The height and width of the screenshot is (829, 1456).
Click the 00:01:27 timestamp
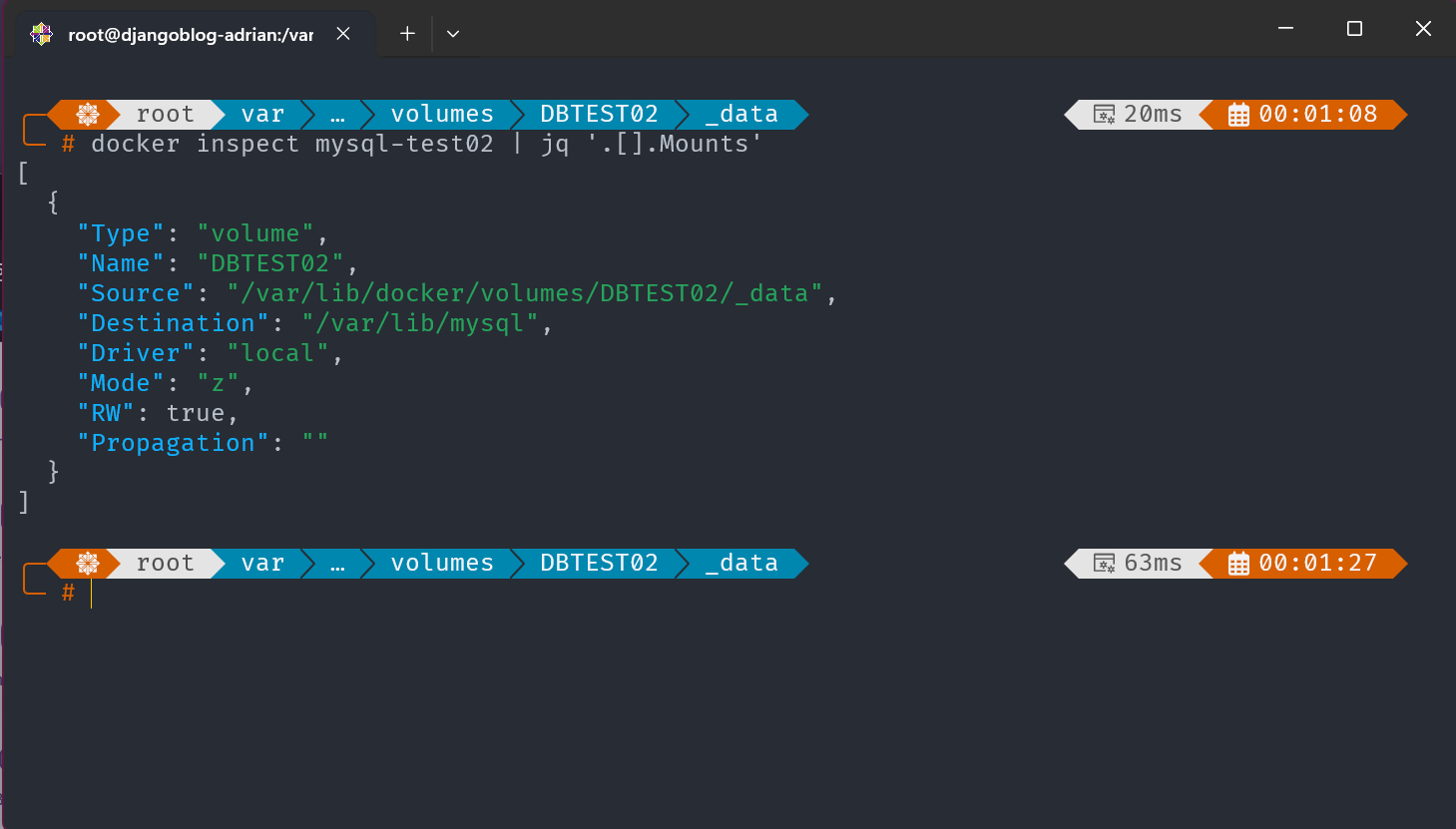(1317, 564)
